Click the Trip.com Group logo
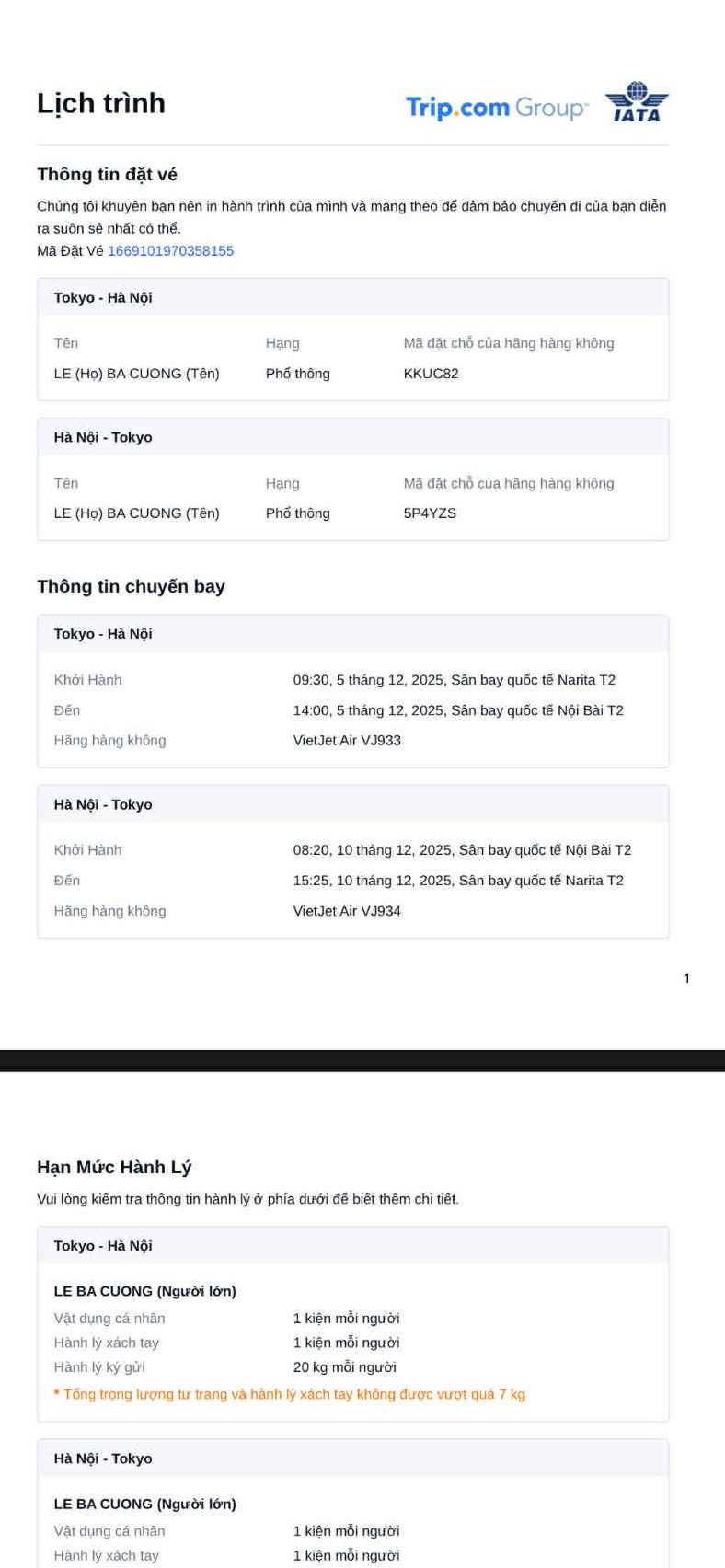The image size is (725, 1568). coord(495,108)
